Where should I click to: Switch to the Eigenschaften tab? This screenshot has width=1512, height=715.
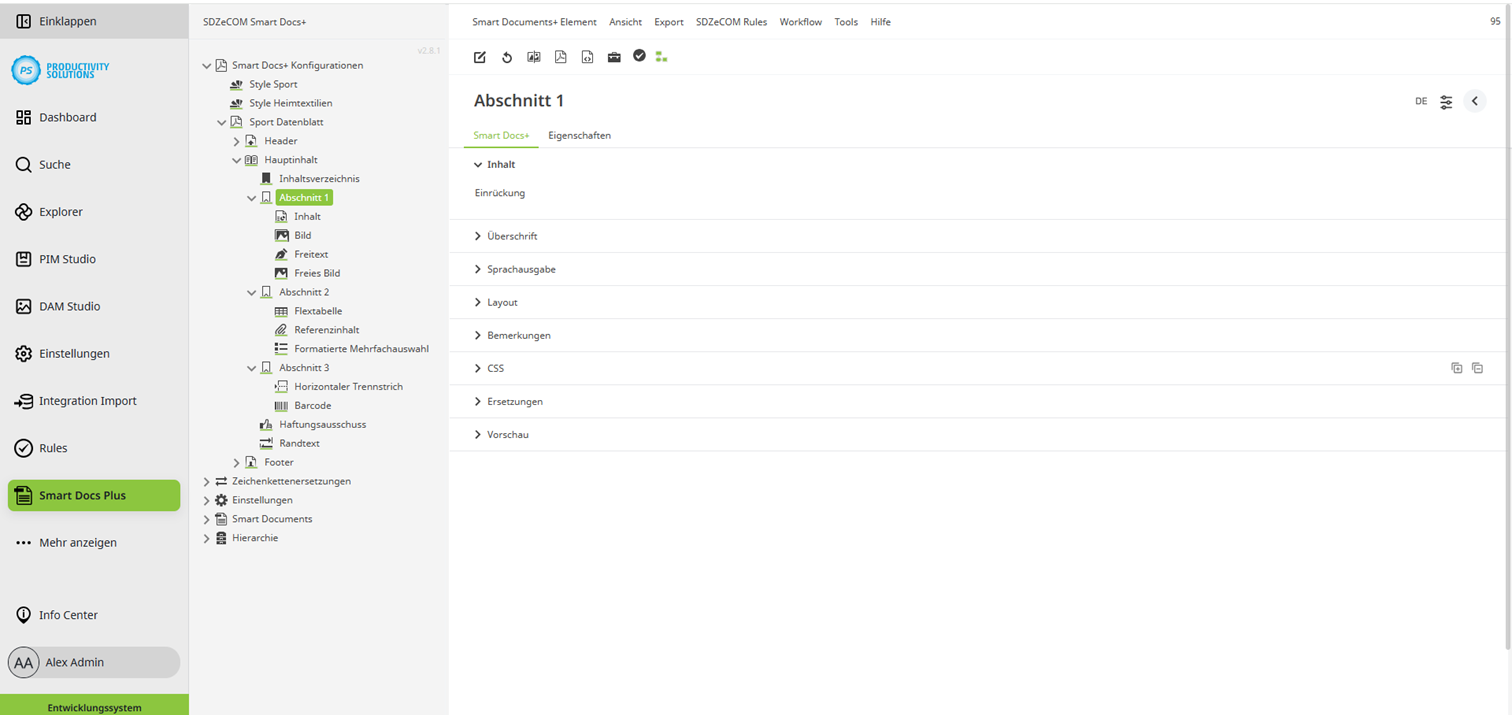coord(580,135)
